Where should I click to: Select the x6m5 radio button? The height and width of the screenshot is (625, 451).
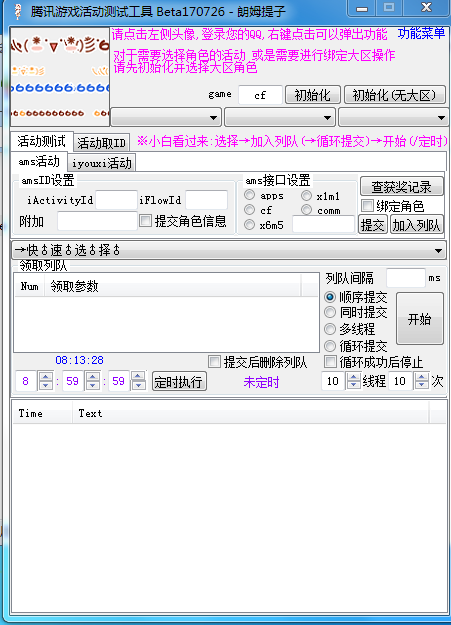250,225
